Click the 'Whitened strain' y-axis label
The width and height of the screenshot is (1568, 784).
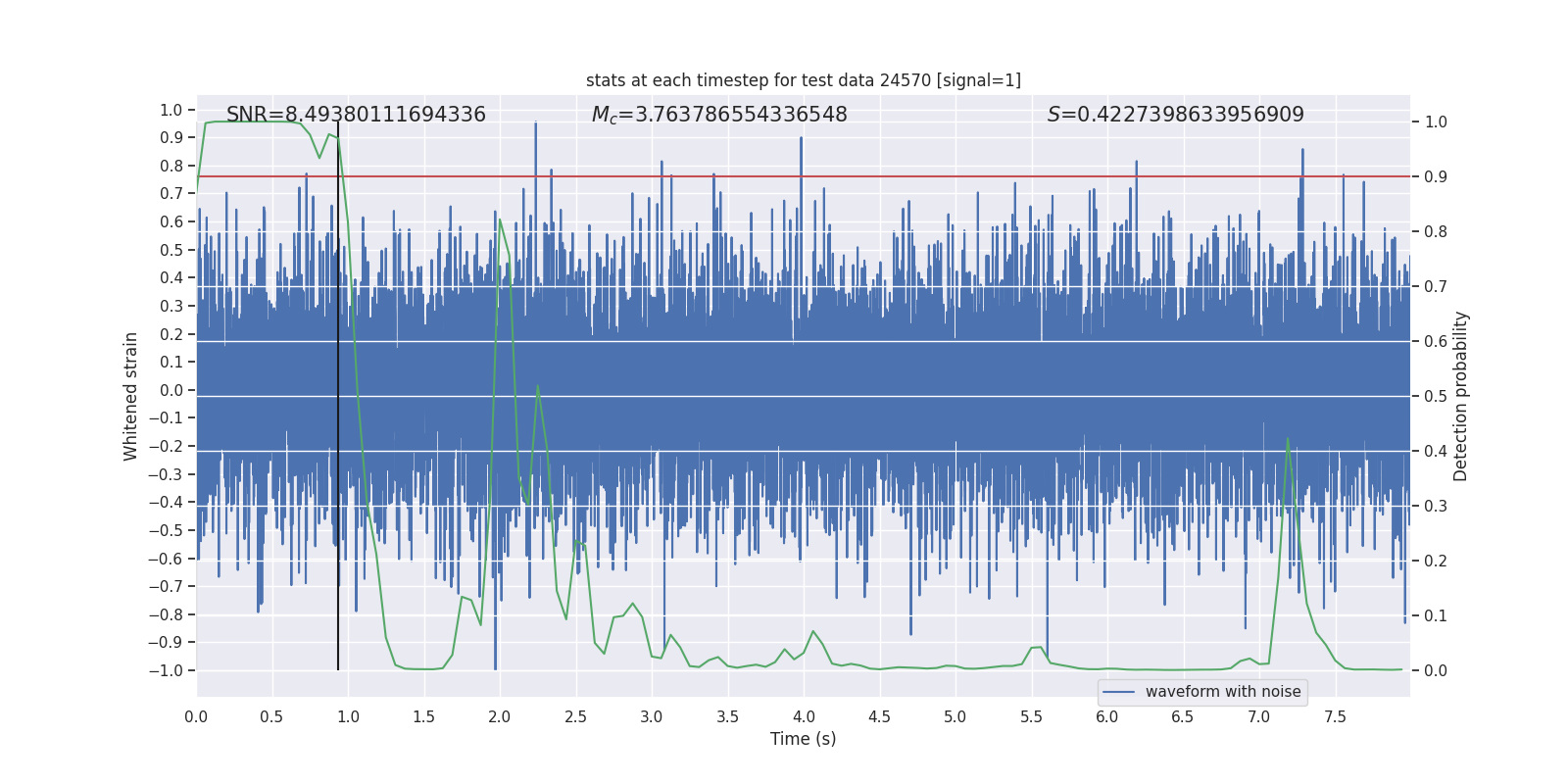[x=130, y=396]
